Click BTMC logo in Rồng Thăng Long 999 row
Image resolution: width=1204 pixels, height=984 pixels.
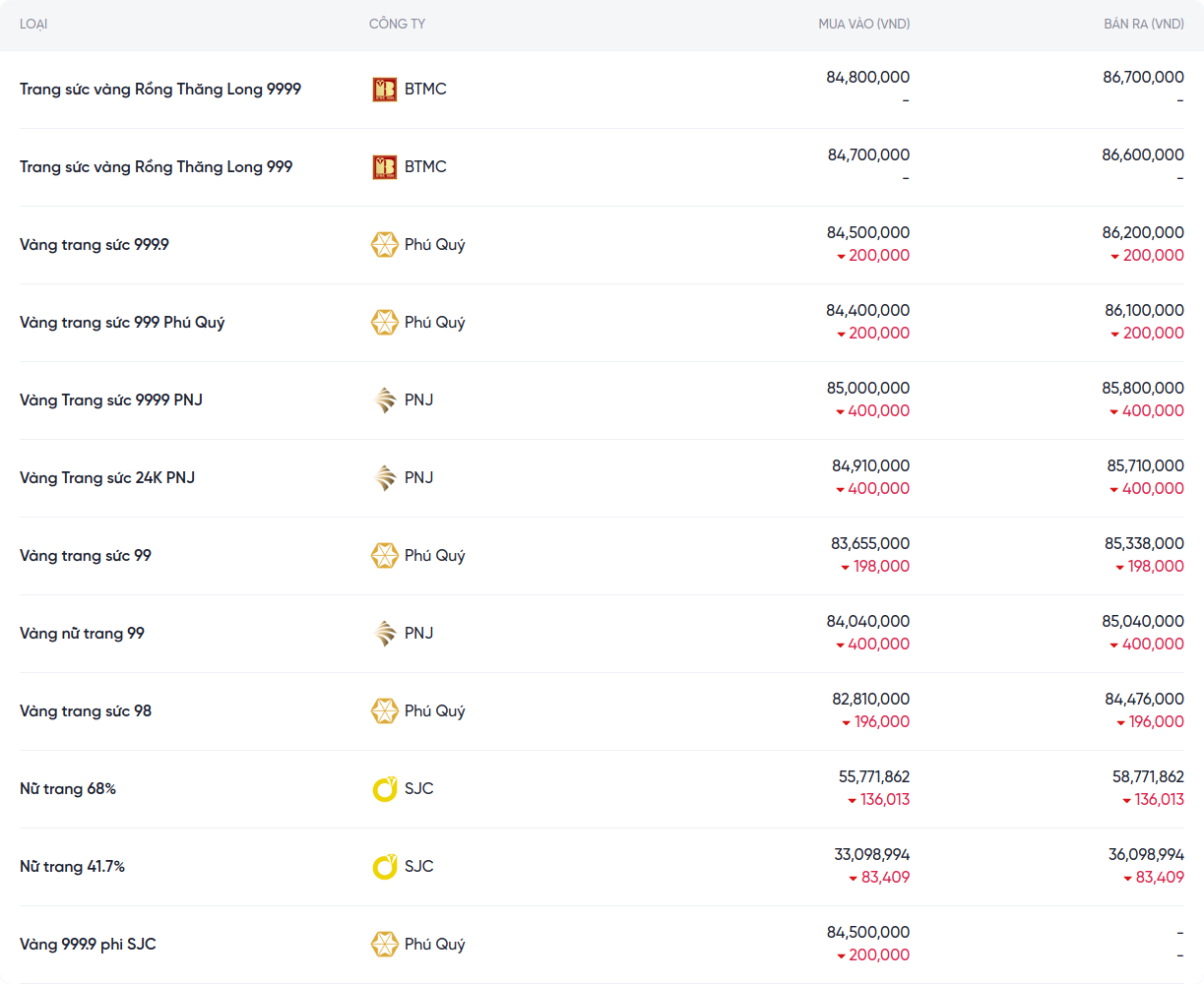point(384,167)
